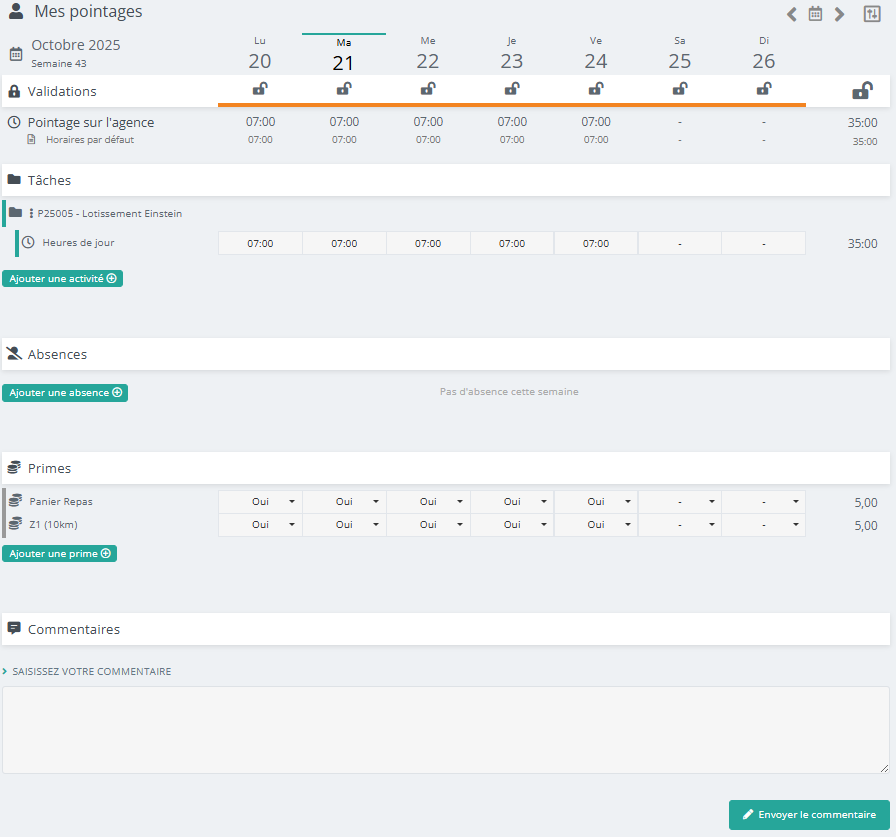896x837 pixels.
Task: Open Panier Repas dropdown for Sunday
Action: (764, 502)
